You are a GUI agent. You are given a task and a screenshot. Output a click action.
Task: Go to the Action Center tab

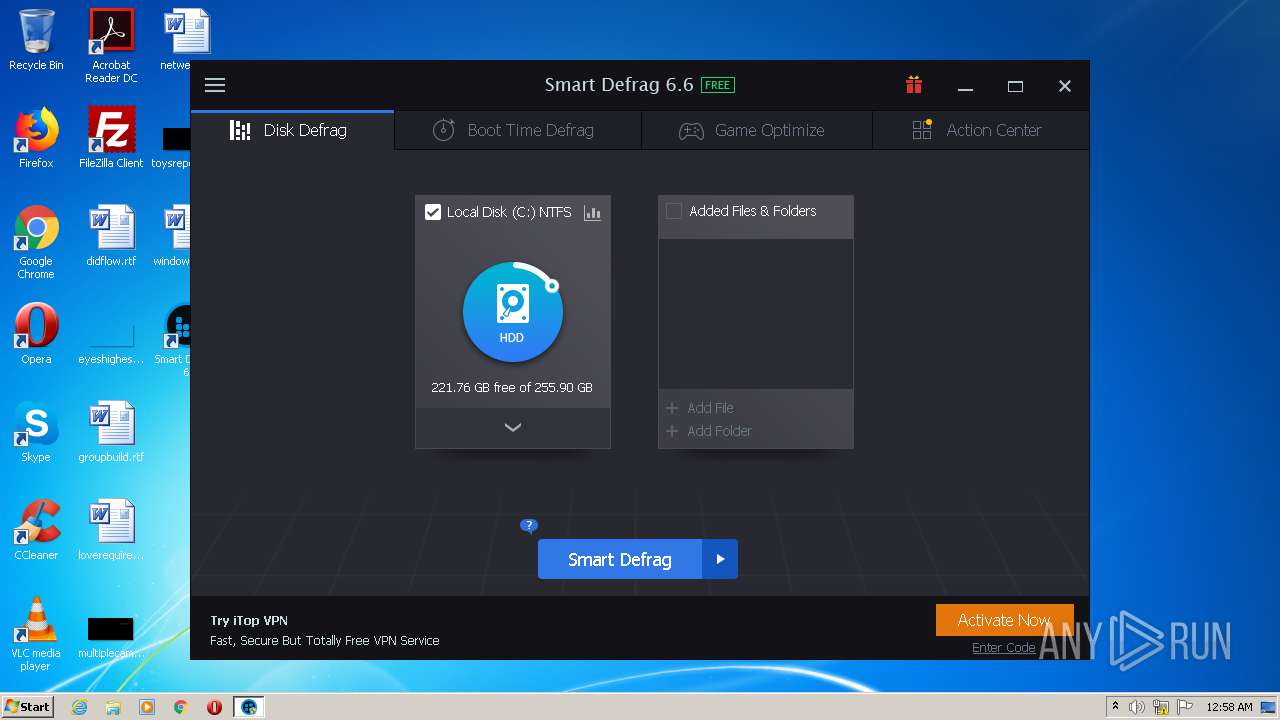[x=981, y=130]
